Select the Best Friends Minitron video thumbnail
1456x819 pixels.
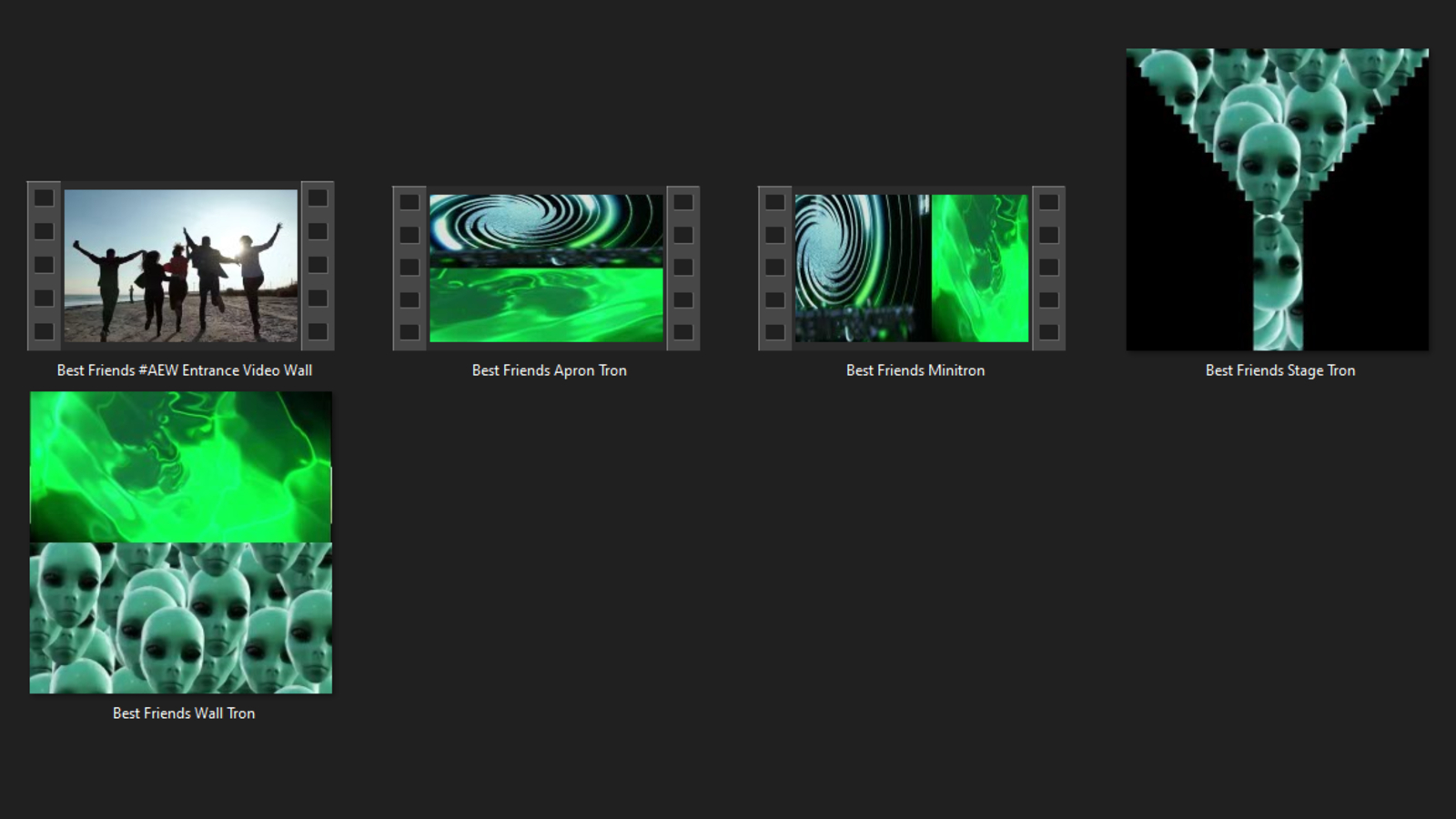(x=912, y=268)
